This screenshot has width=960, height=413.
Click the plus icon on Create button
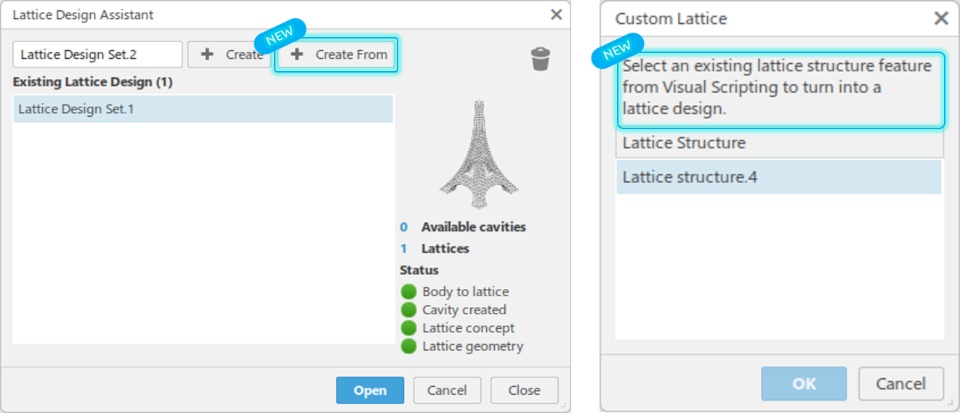pos(208,54)
